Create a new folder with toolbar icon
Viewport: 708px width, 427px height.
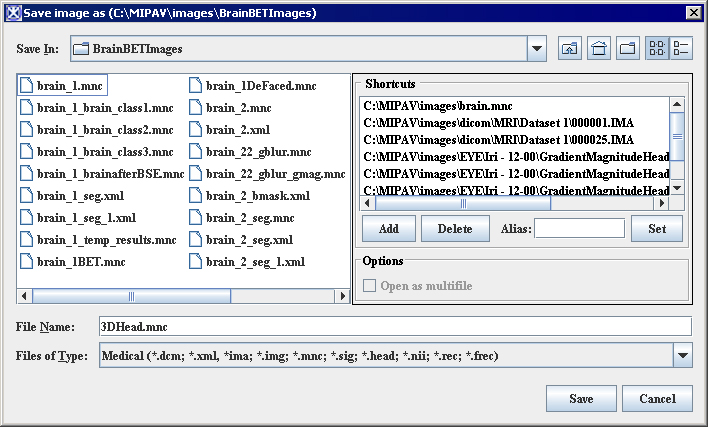(x=627, y=48)
